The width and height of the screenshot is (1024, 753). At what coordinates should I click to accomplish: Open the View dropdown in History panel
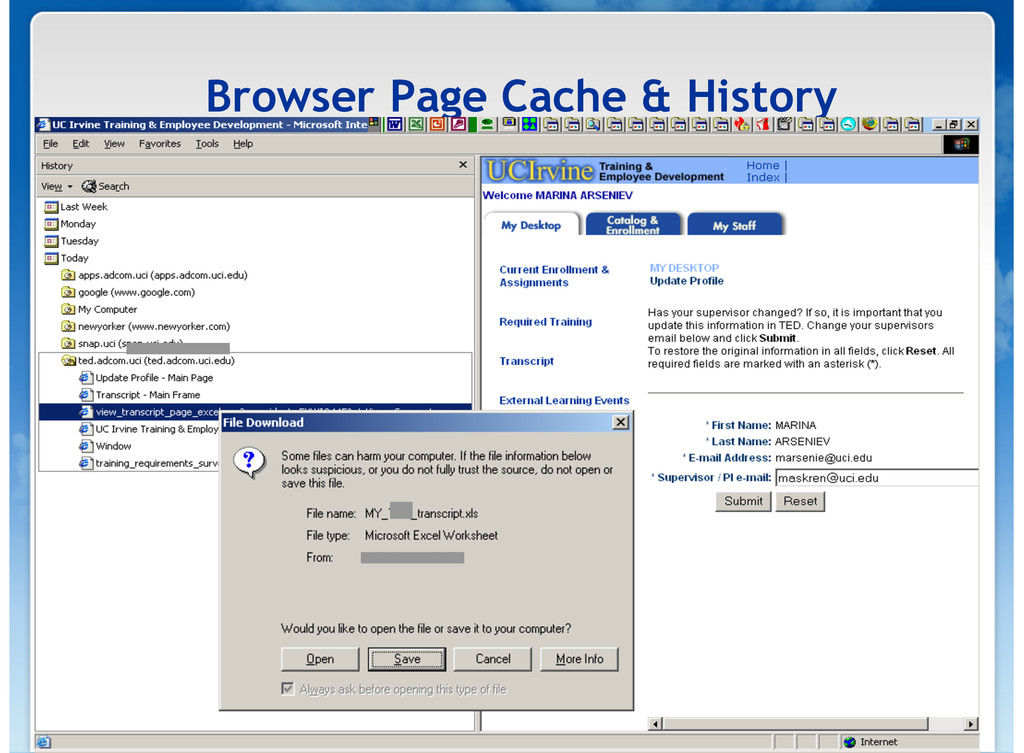coord(57,186)
